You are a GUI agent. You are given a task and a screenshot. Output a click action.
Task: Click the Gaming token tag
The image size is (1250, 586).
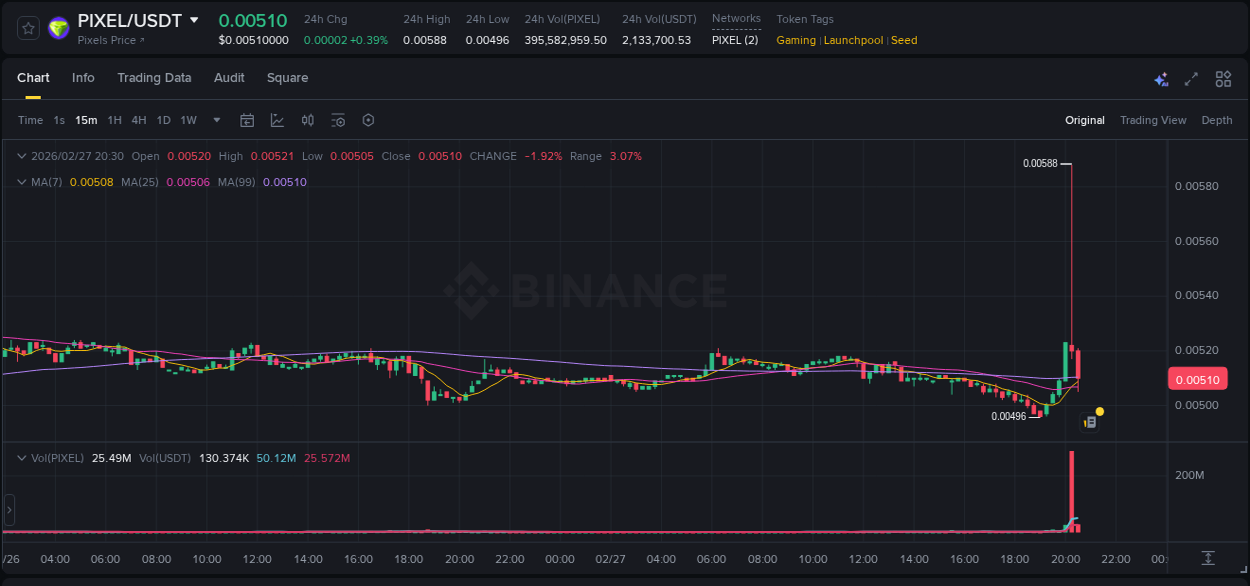coord(794,40)
